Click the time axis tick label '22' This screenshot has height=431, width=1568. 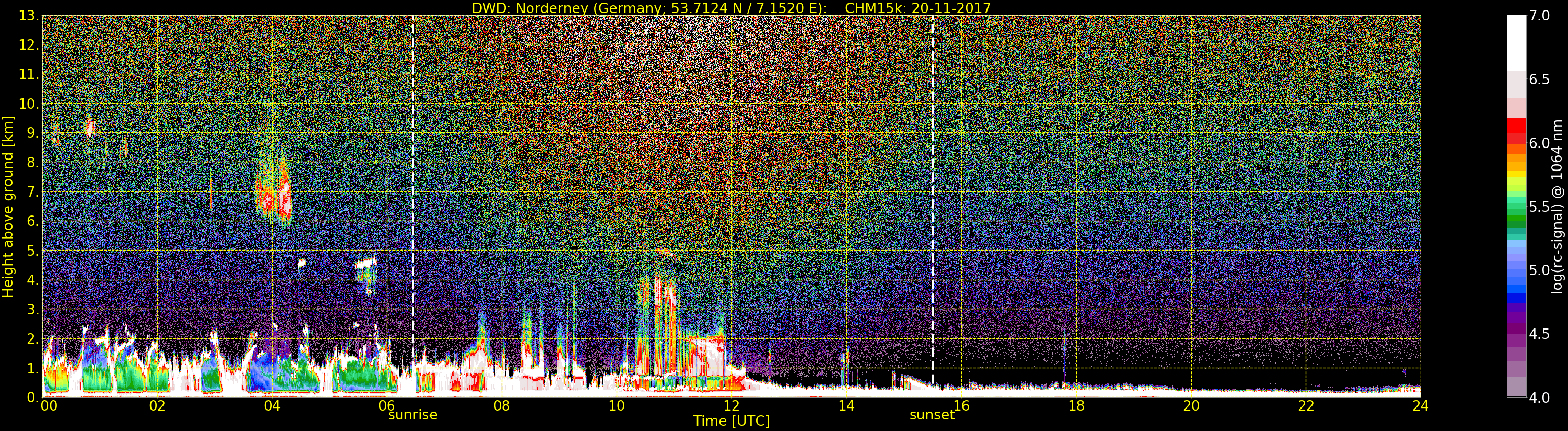click(1306, 405)
